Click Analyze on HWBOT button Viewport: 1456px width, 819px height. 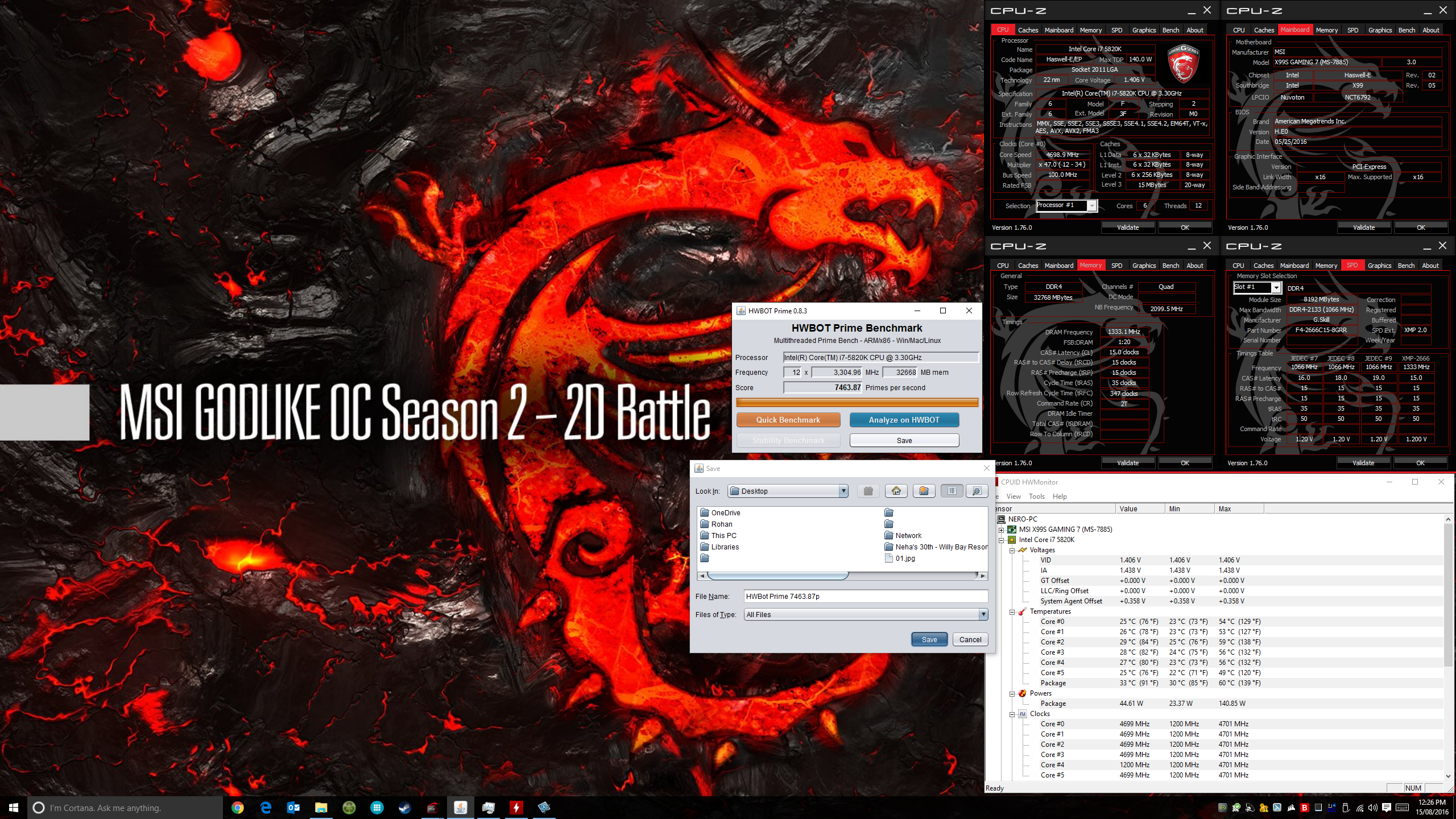[x=904, y=420]
